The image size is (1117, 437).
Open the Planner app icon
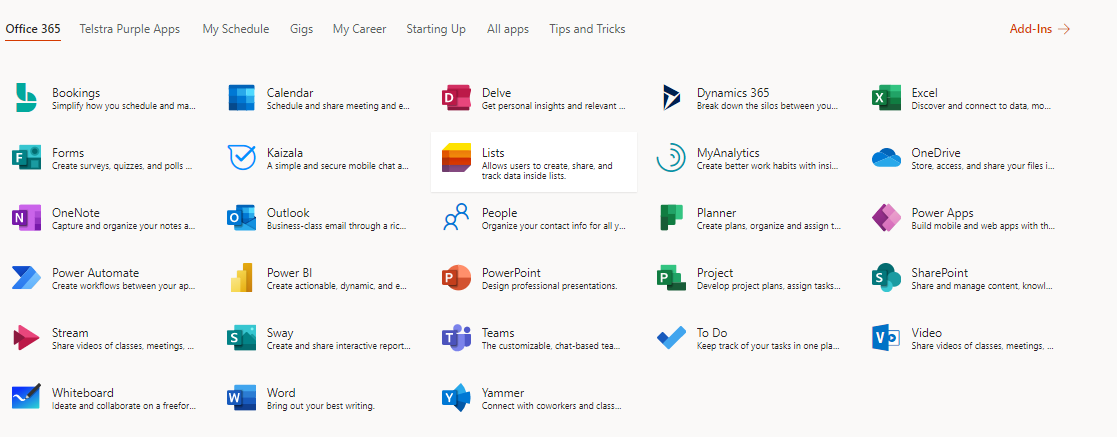pos(671,218)
